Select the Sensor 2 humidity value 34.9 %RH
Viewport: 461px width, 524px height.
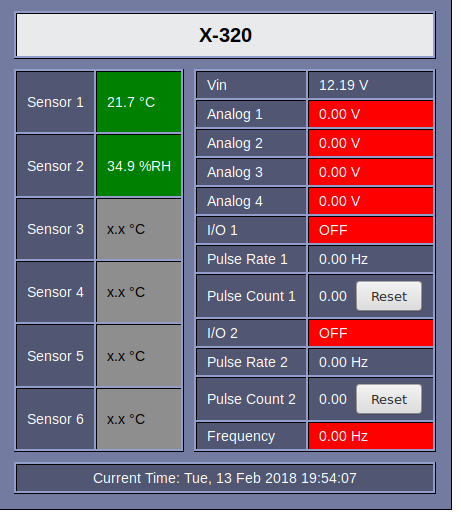pos(139,166)
